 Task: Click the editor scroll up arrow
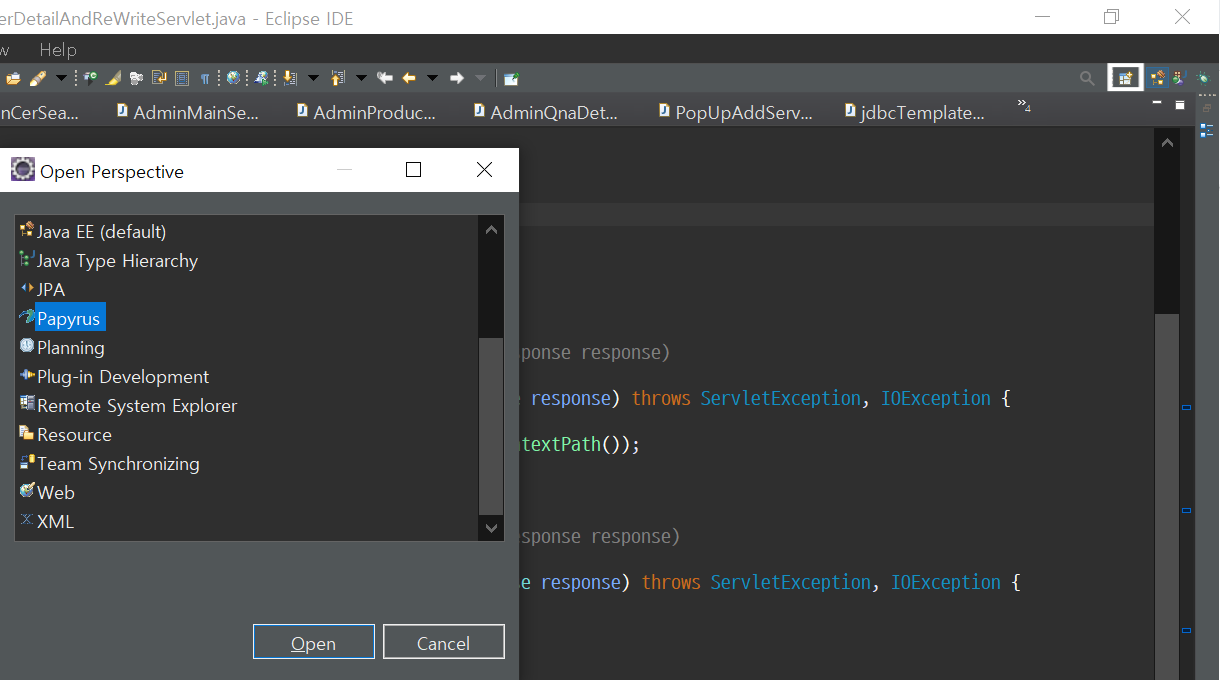(1167, 143)
